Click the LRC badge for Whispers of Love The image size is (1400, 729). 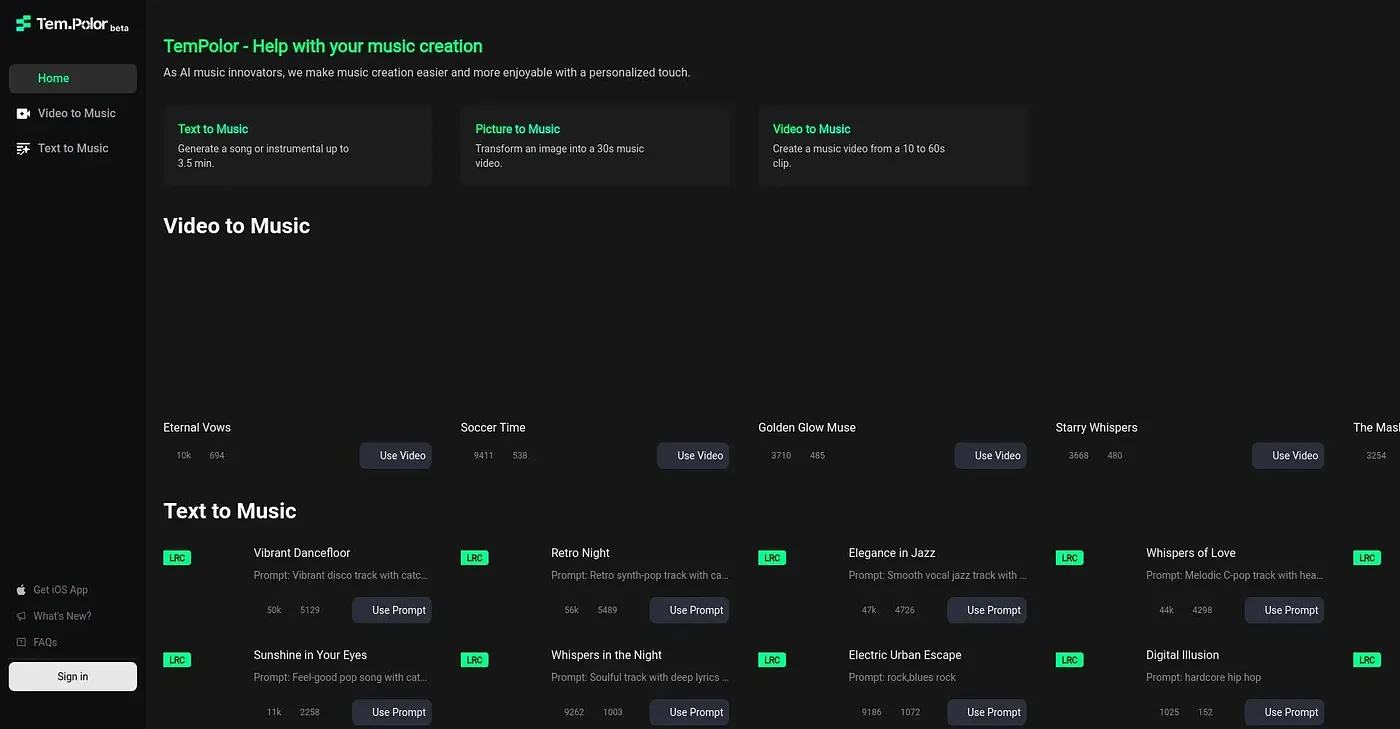click(x=1070, y=558)
